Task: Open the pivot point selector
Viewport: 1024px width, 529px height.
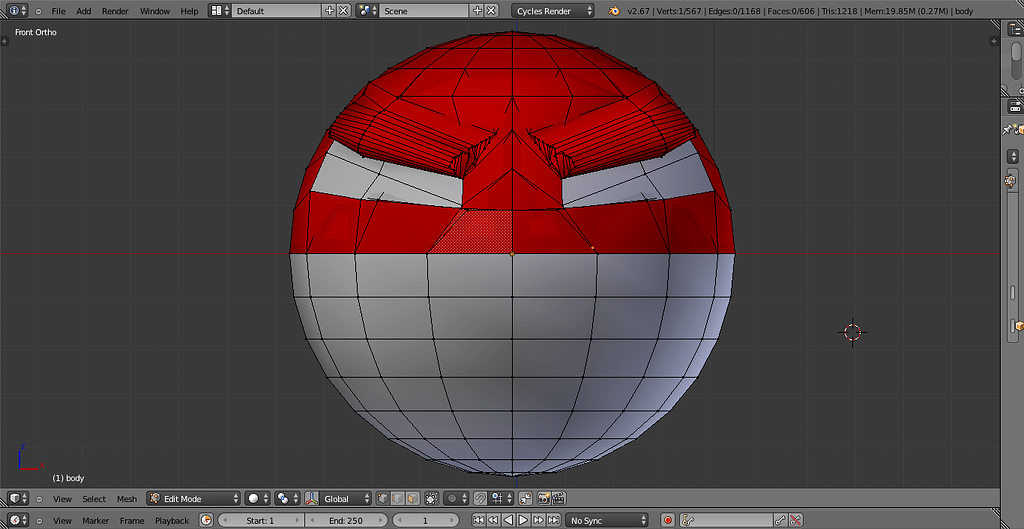Action: point(287,498)
